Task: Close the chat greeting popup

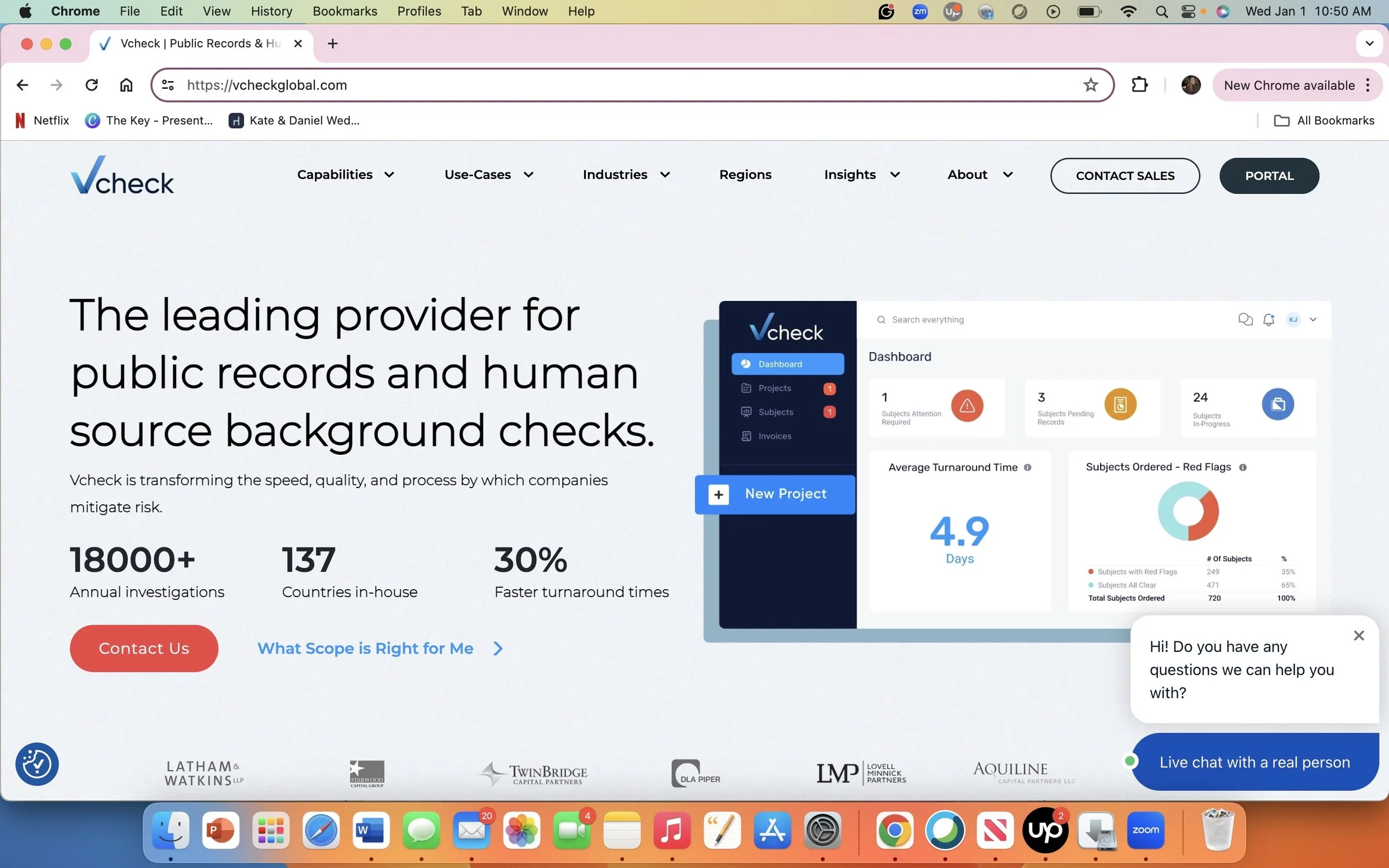Action: pos(1358,635)
